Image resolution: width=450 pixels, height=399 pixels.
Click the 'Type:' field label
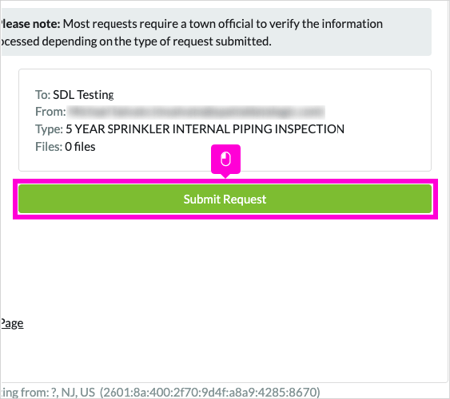coord(49,129)
